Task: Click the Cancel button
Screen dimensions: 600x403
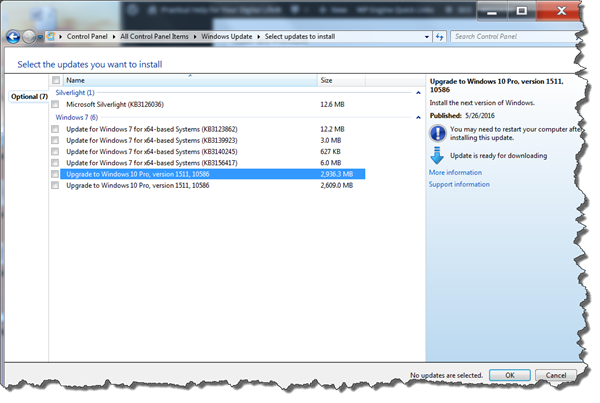Action: tap(556, 375)
